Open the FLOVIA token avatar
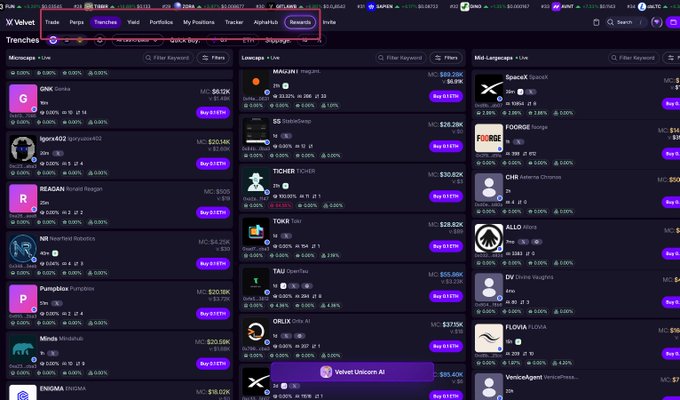 pos(489,338)
